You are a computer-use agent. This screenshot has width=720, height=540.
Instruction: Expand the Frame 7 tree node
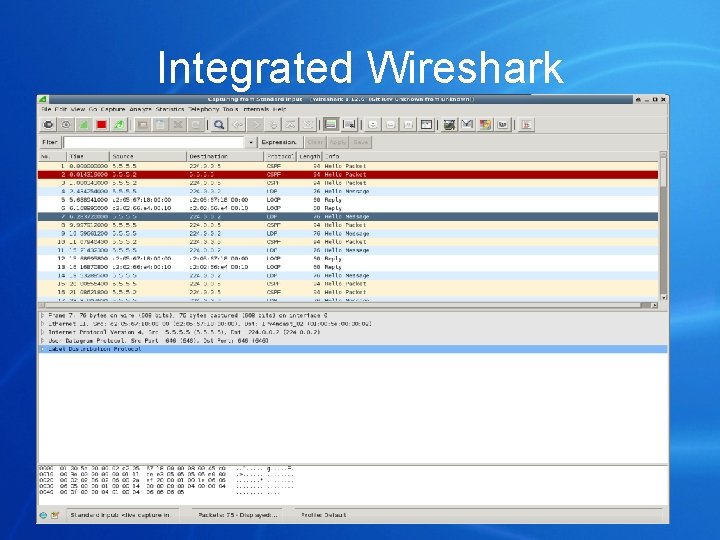pyautogui.click(x=42, y=315)
